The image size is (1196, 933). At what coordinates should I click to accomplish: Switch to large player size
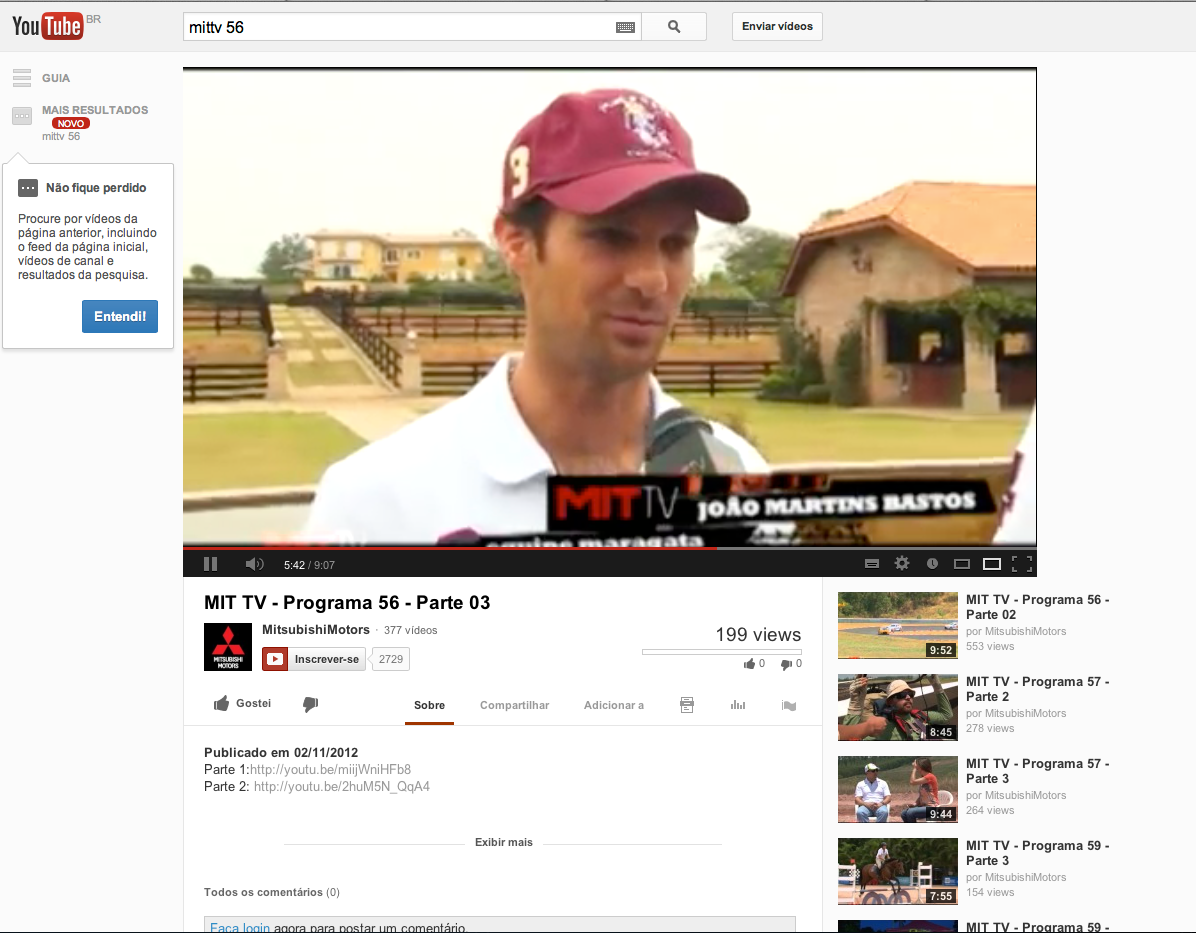pos(992,564)
